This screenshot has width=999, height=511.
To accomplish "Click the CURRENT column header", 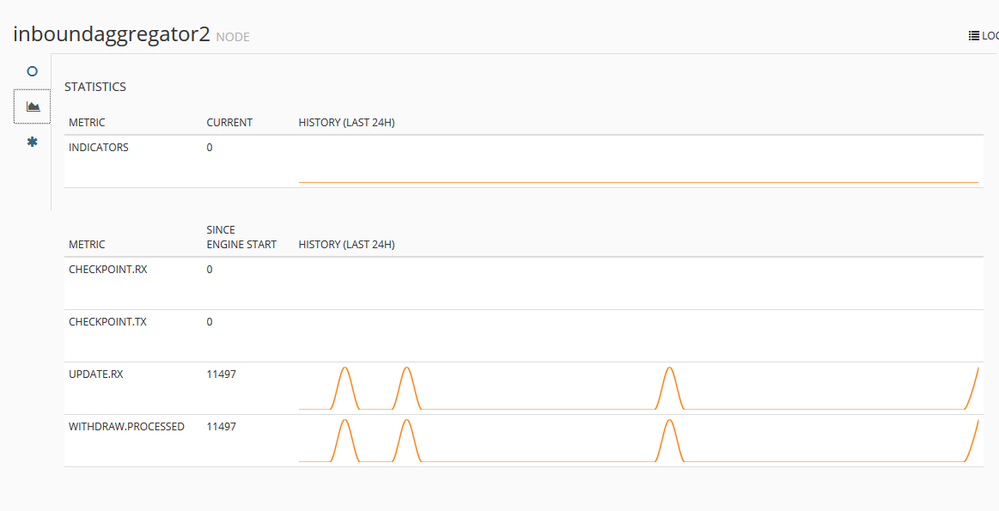I will 229,123.
